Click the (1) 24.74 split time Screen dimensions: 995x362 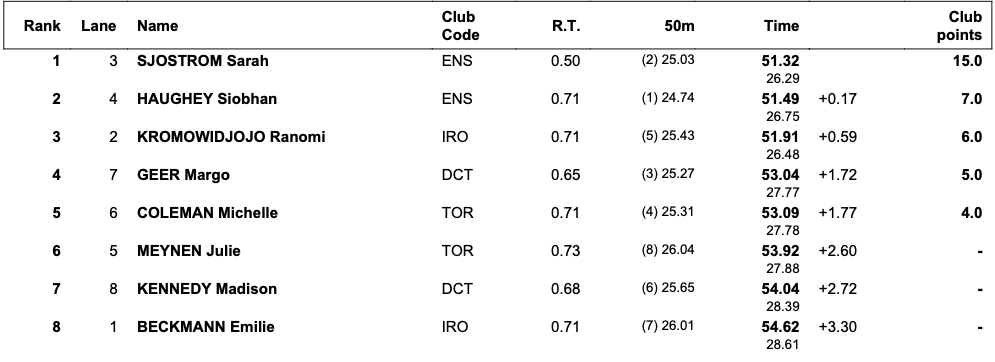[x=668, y=98]
